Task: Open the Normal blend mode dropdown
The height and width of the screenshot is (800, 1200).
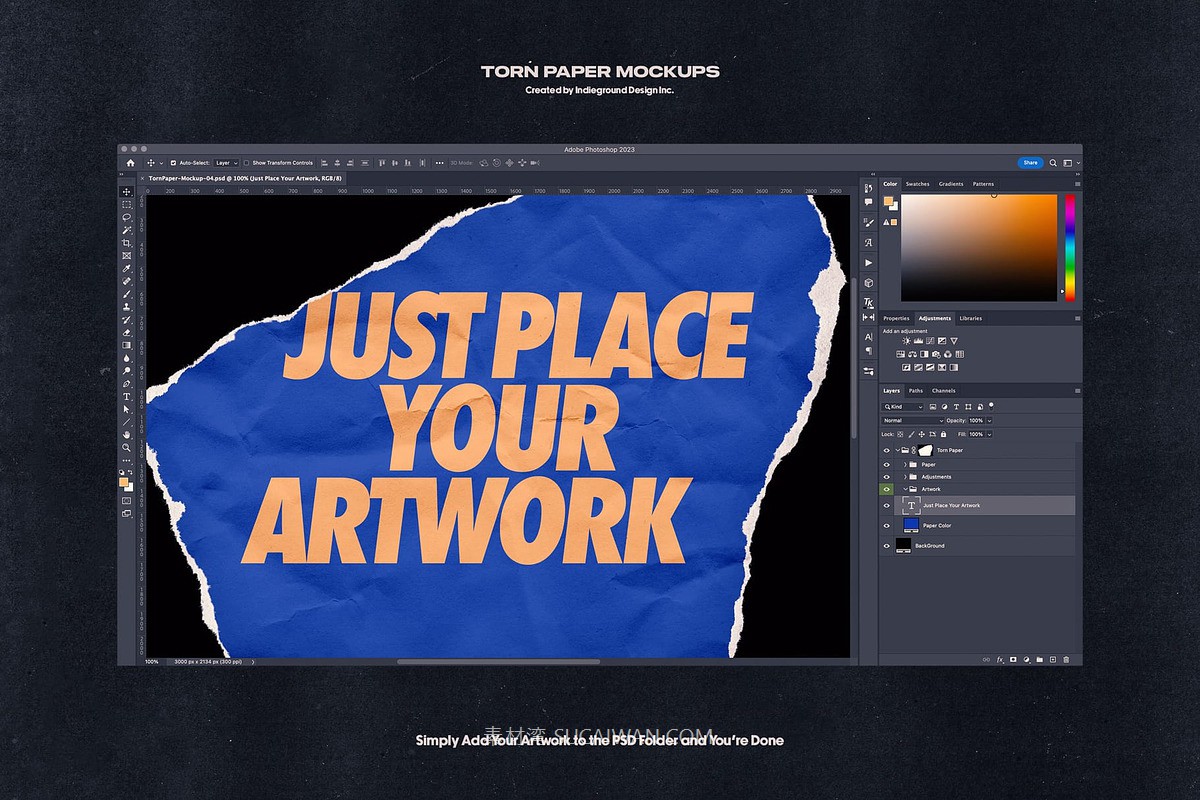Action: [x=912, y=421]
